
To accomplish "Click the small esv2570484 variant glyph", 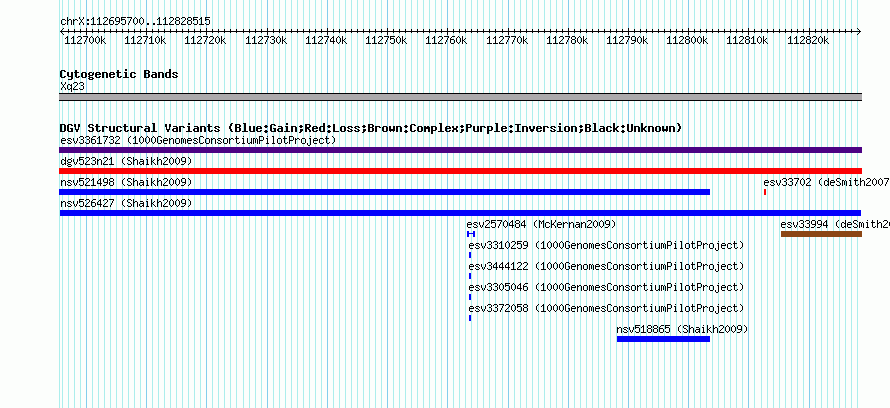I will click(x=471, y=234).
